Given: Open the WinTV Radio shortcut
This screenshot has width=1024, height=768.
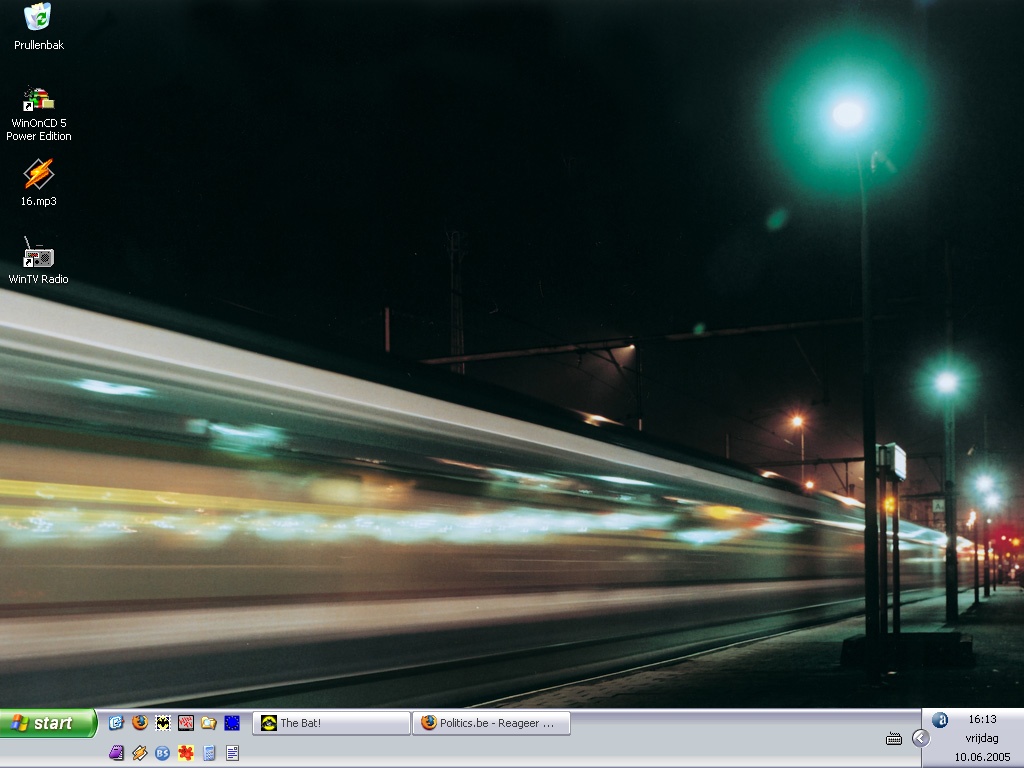Looking at the screenshot, I should [38, 254].
